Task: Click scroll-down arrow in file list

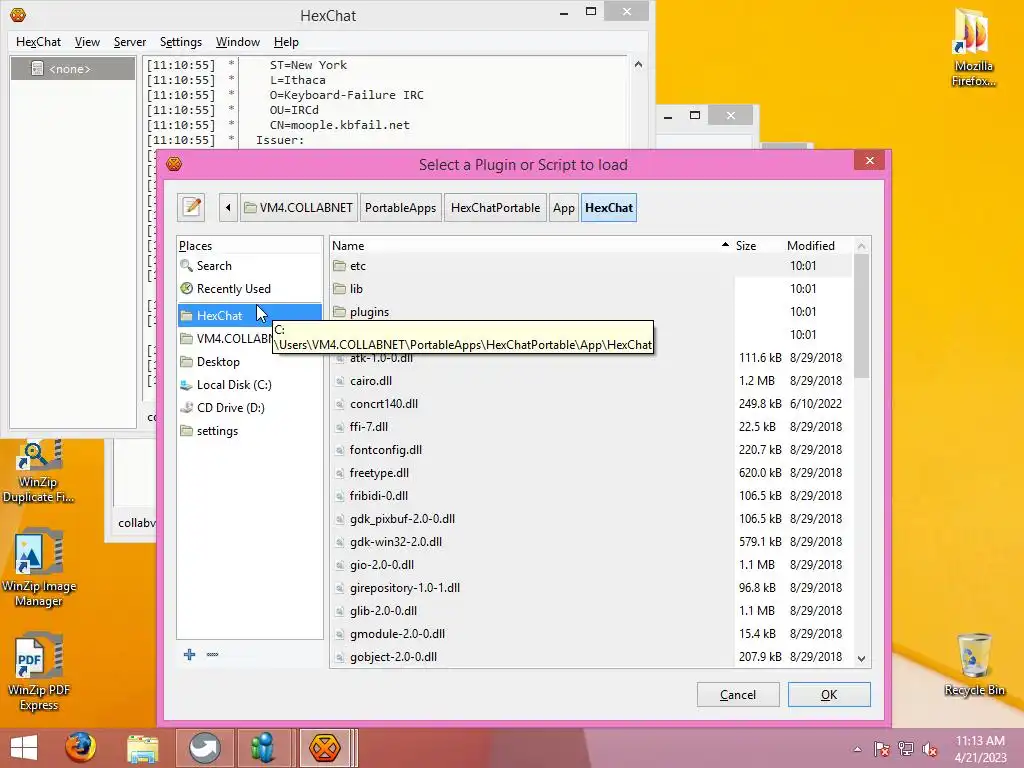Action: tap(861, 659)
